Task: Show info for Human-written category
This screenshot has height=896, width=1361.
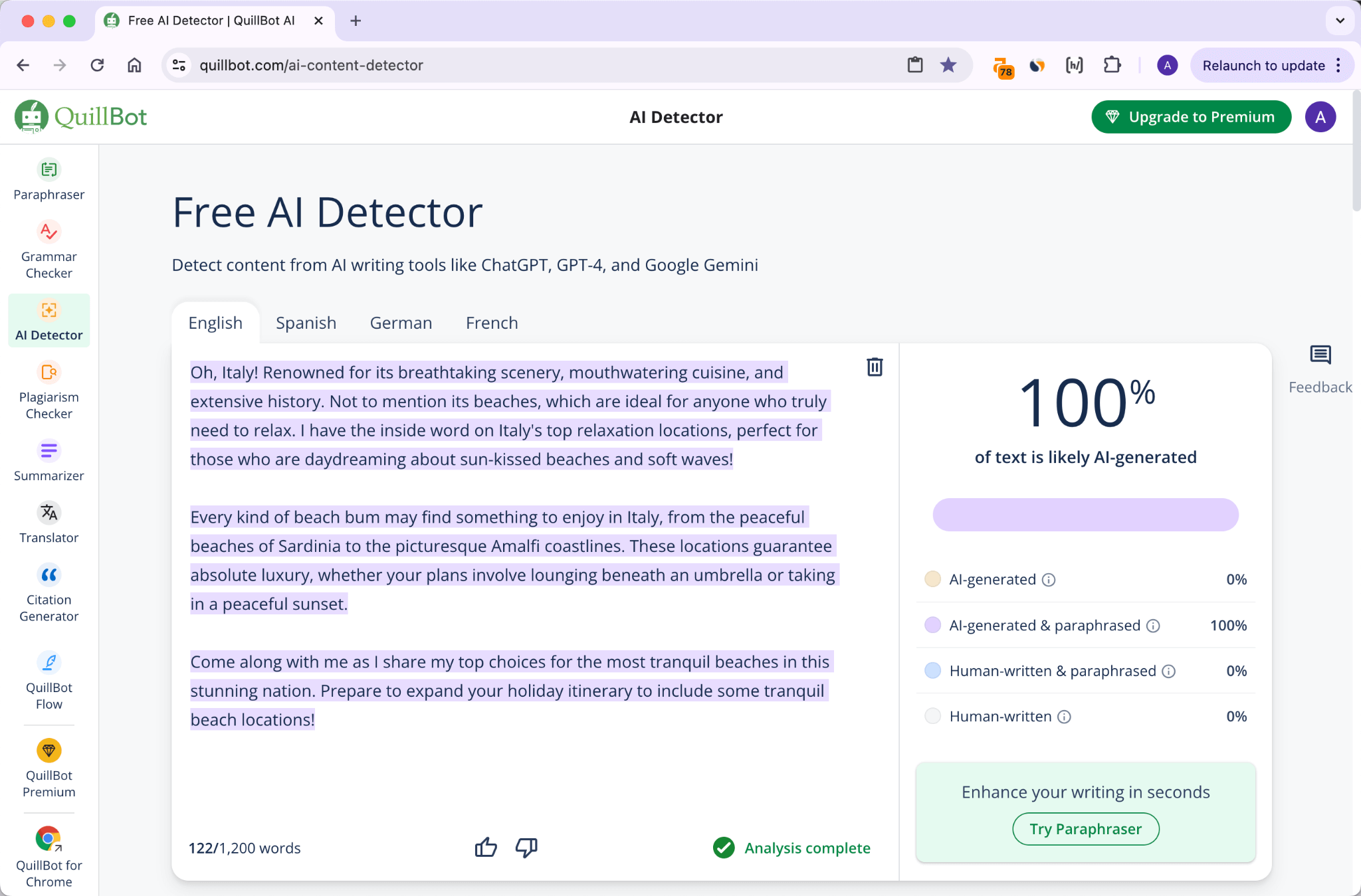Action: 1064,717
